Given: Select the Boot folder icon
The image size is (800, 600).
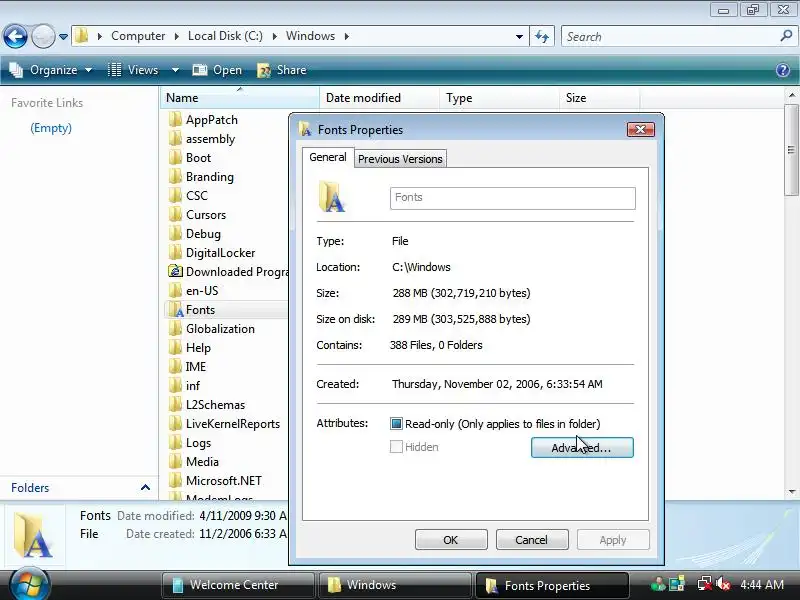Looking at the screenshot, I should coord(175,157).
